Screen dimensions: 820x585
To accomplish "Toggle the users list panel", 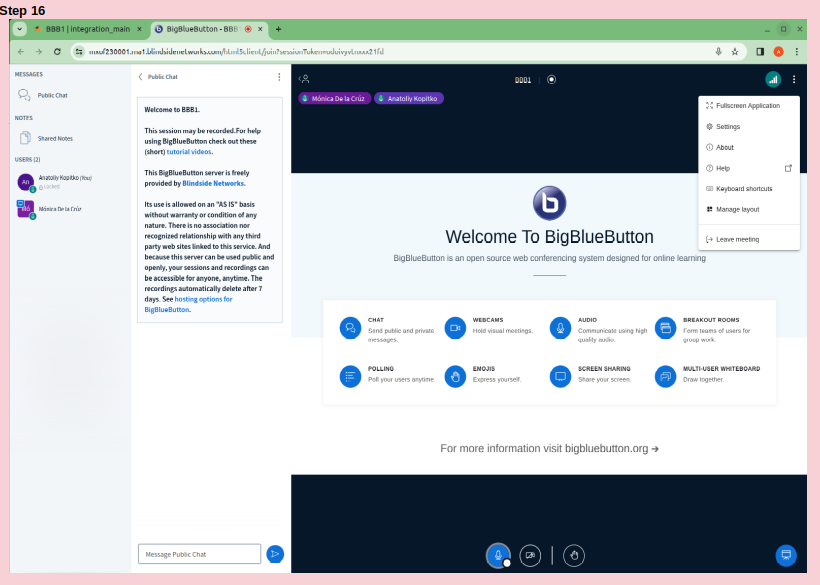I will click(x=304, y=79).
